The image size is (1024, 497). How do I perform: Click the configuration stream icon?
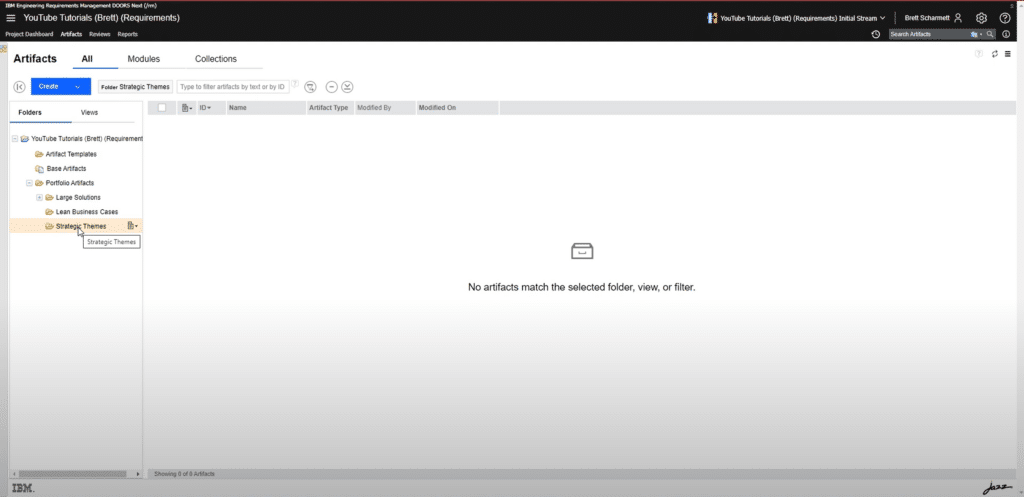712,18
